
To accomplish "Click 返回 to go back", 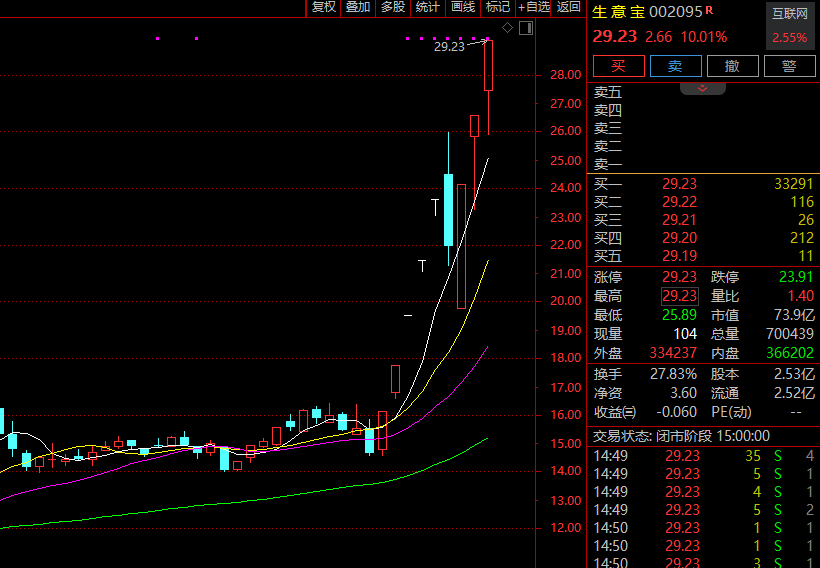I will (568, 7).
